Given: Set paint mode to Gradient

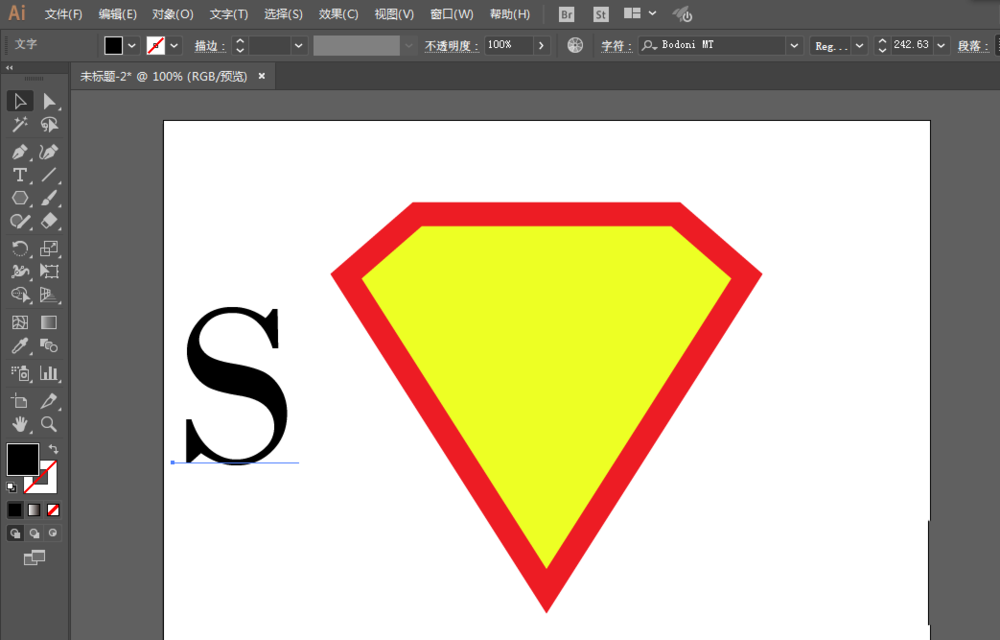Looking at the screenshot, I should (34, 510).
